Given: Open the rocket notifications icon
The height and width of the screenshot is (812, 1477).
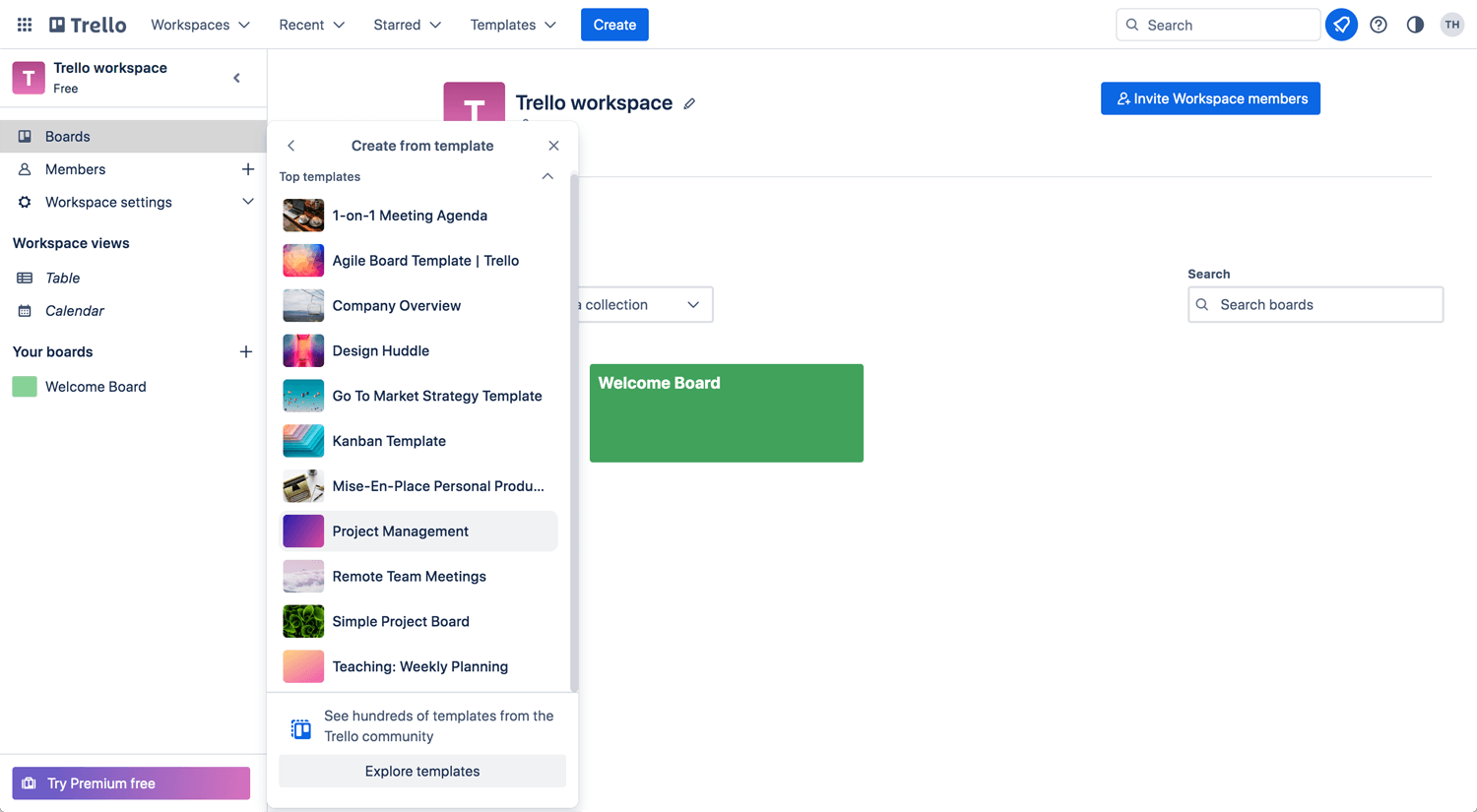Looking at the screenshot, I should (x=1341, y=25).
